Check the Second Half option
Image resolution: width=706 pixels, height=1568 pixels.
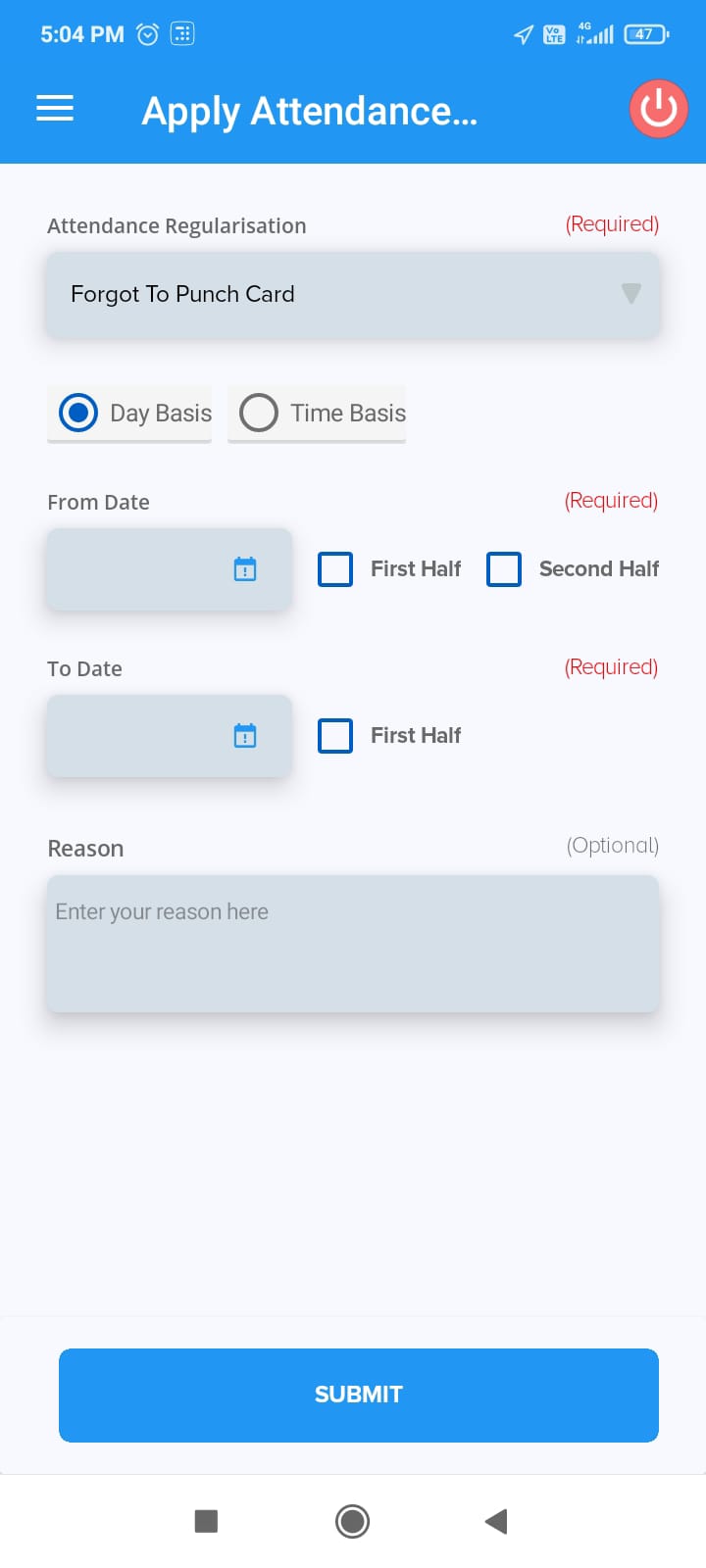(504, 568)
